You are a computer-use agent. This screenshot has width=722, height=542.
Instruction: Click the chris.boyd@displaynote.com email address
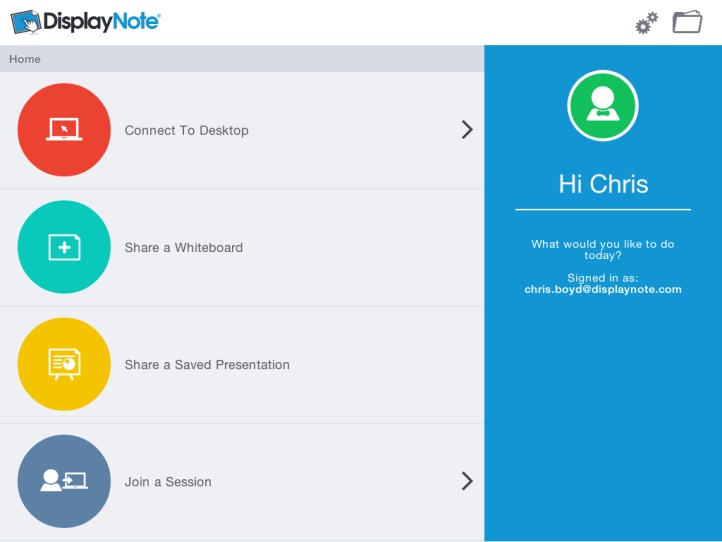pos(603,289)
